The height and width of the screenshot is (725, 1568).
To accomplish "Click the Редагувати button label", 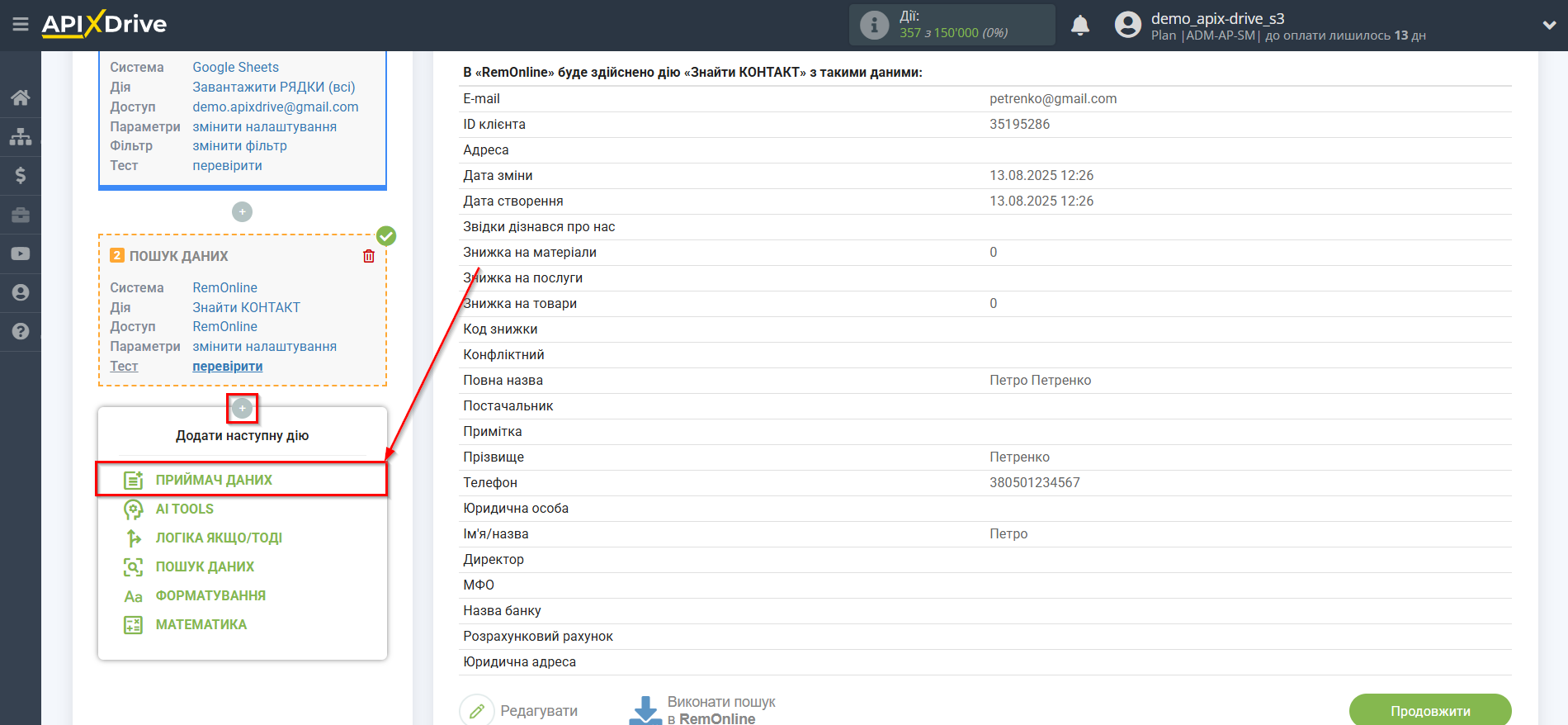I will click(539, 711).
